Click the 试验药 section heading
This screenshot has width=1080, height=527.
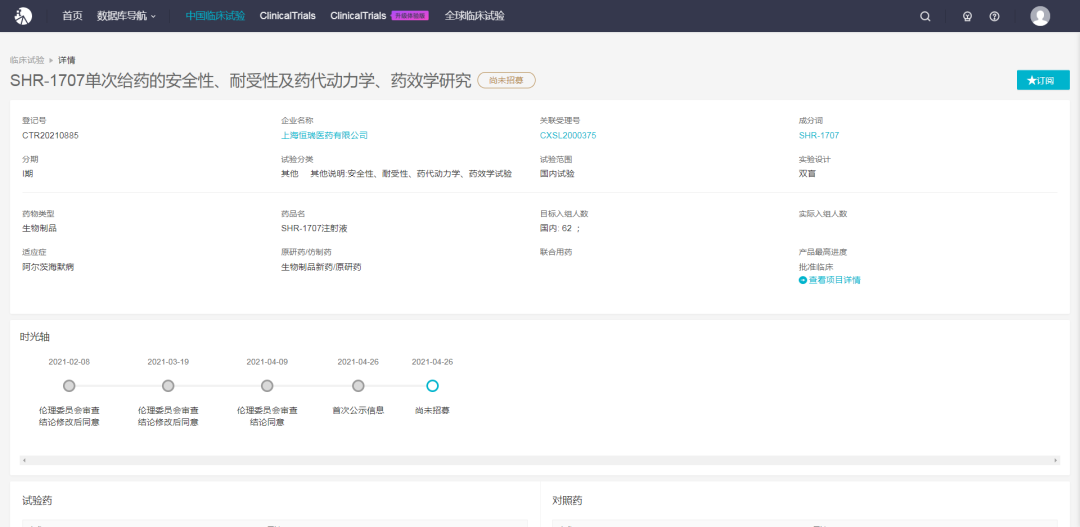(x=37, y=501)
